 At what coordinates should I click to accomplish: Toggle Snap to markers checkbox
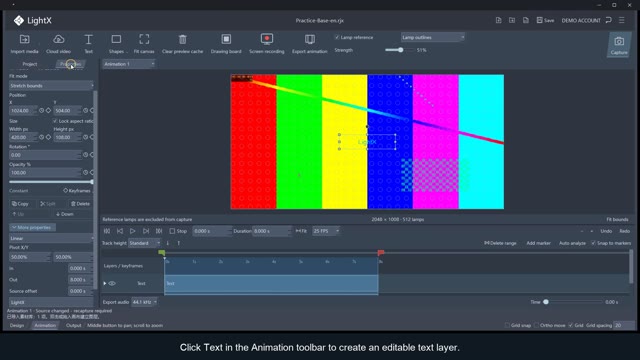pos(593,243)
